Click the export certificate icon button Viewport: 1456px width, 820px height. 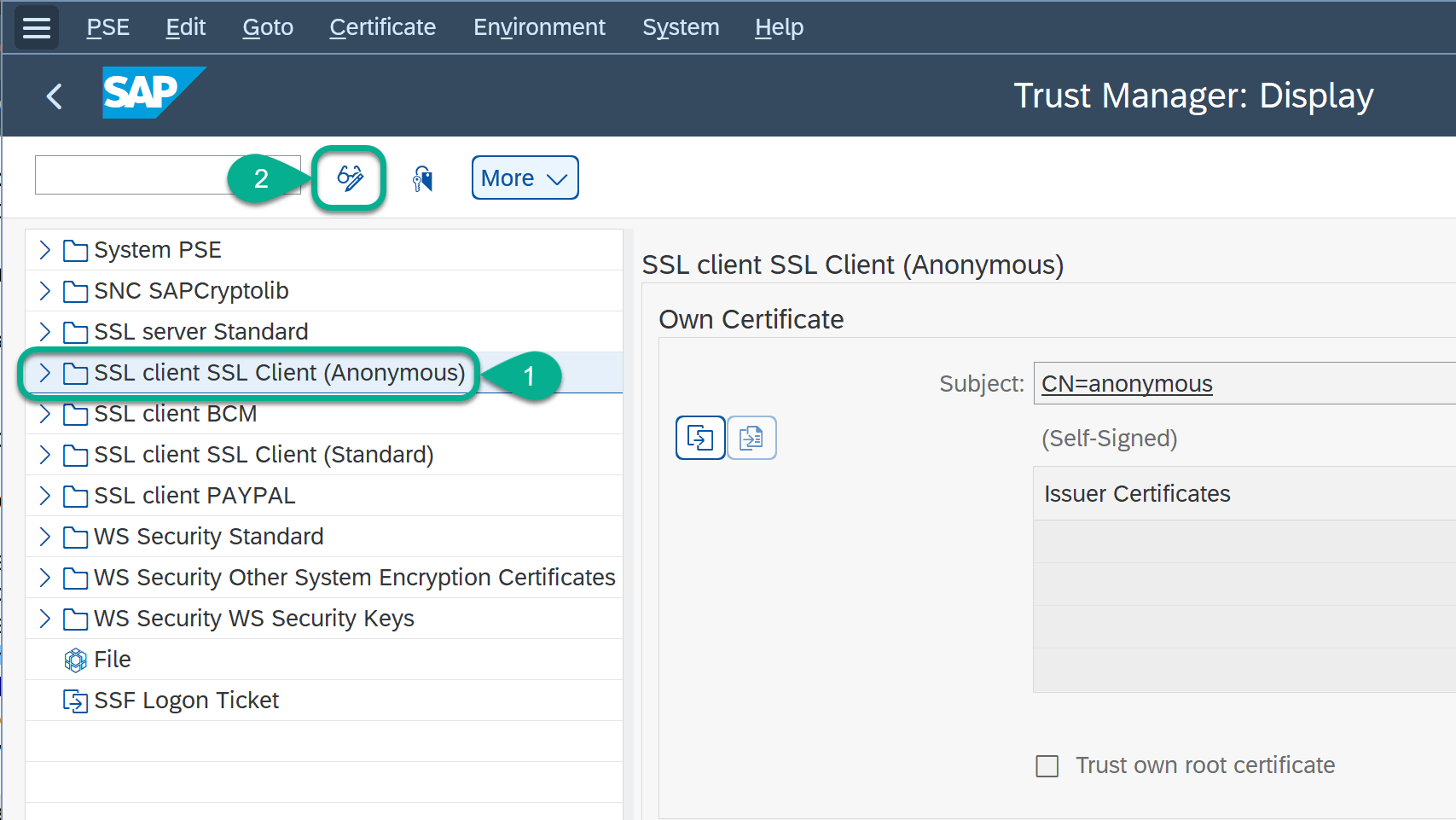pos(751,438)
